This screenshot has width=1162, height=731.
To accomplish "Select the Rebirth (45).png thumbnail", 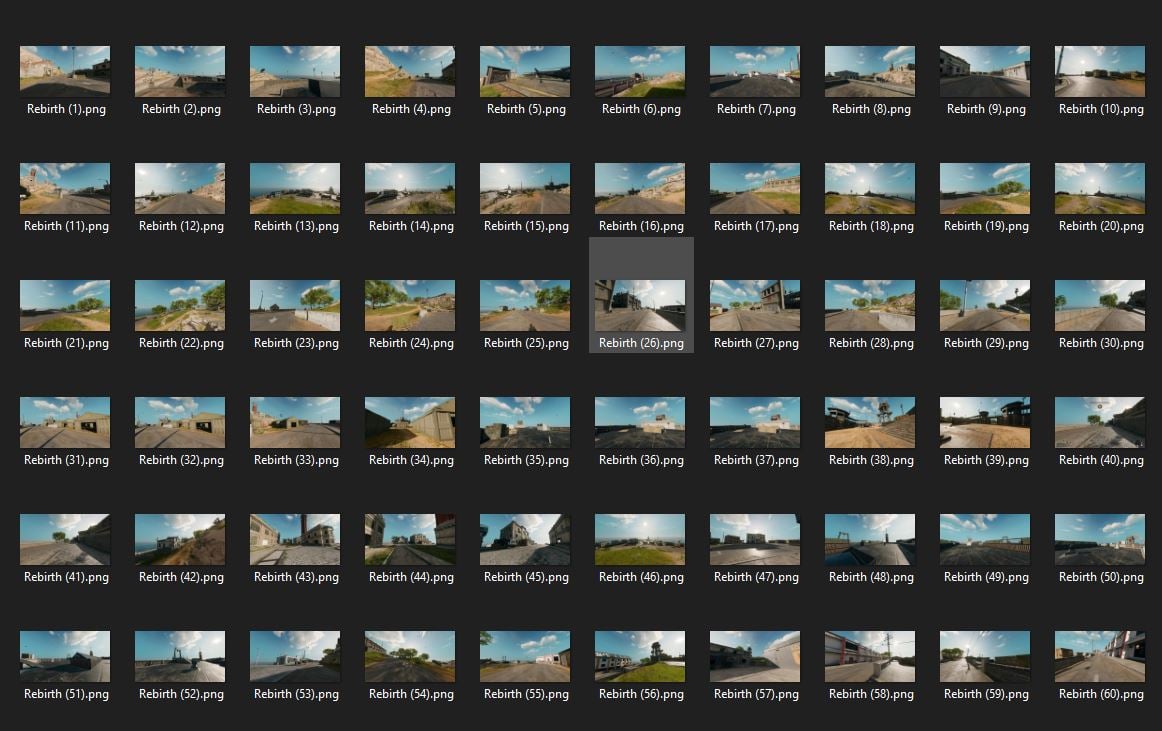I will 525,540.
